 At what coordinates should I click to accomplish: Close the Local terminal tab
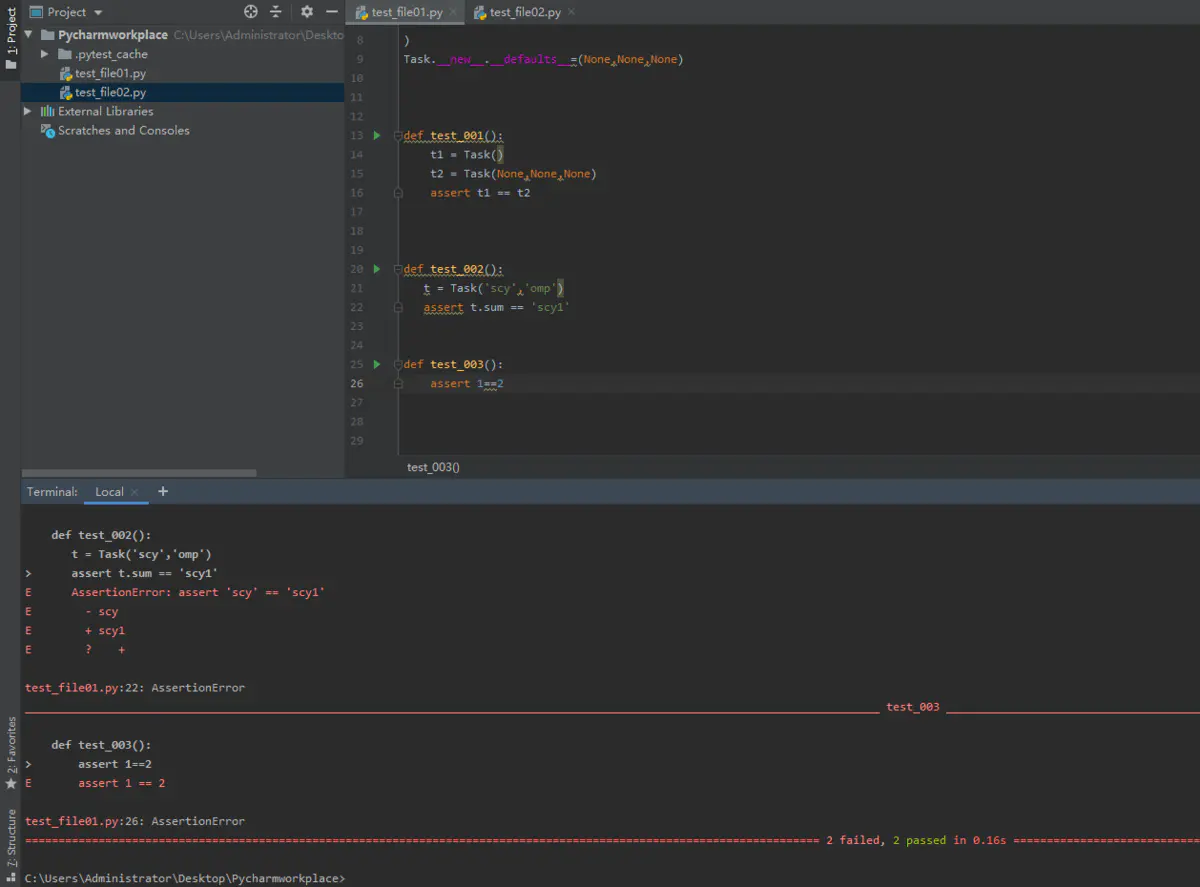pyautogui.click(x=135, y=493)
